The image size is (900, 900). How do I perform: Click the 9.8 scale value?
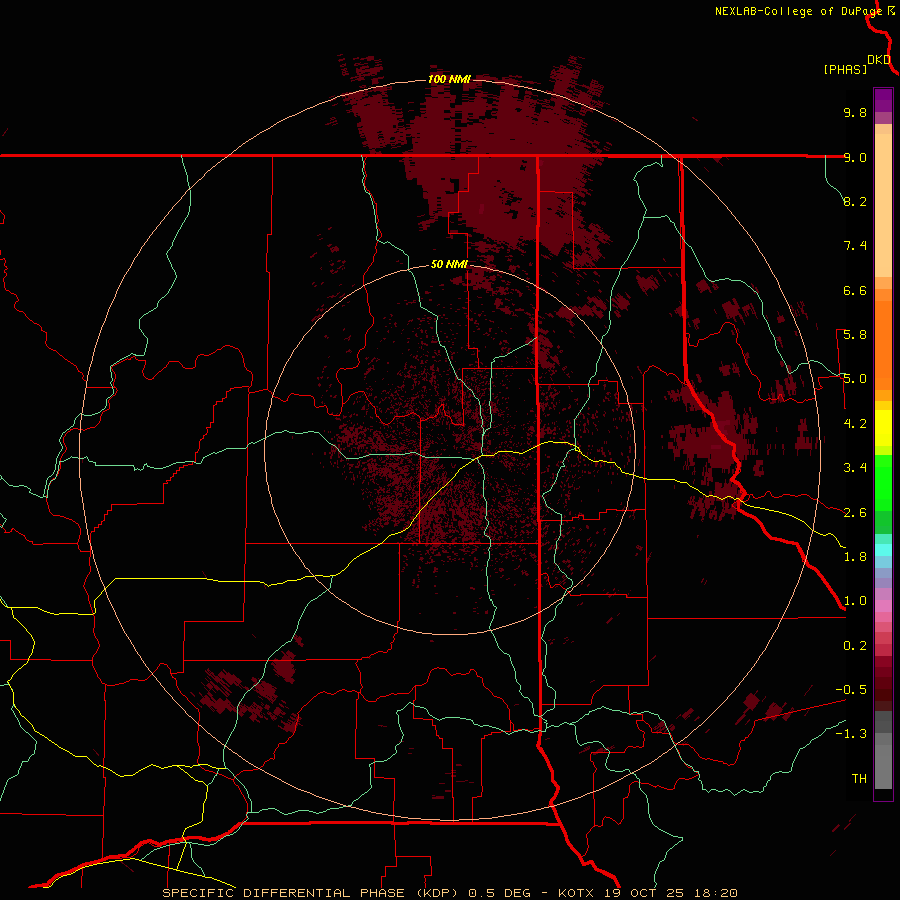[x=855, y=112]
